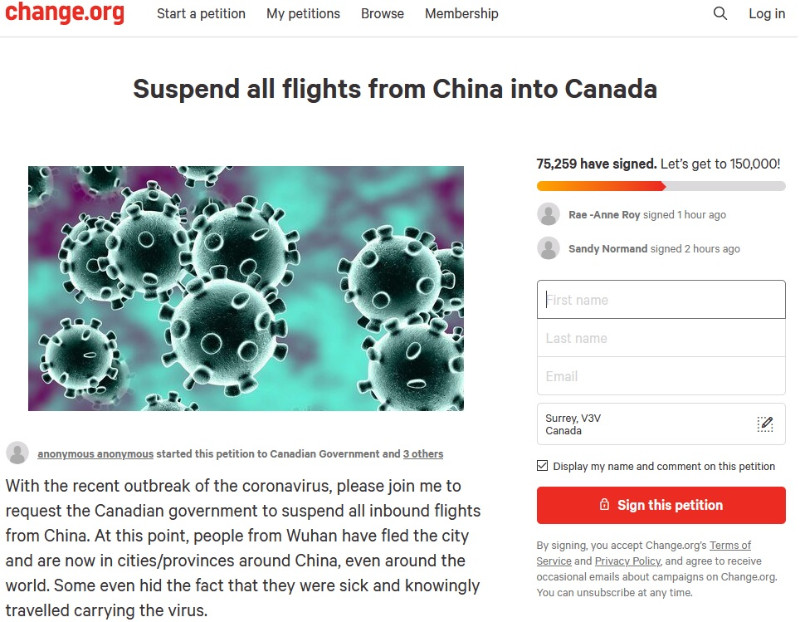Click the signature progress bar
The width and height of the screenshot is (800, 622).
point(661,186)
